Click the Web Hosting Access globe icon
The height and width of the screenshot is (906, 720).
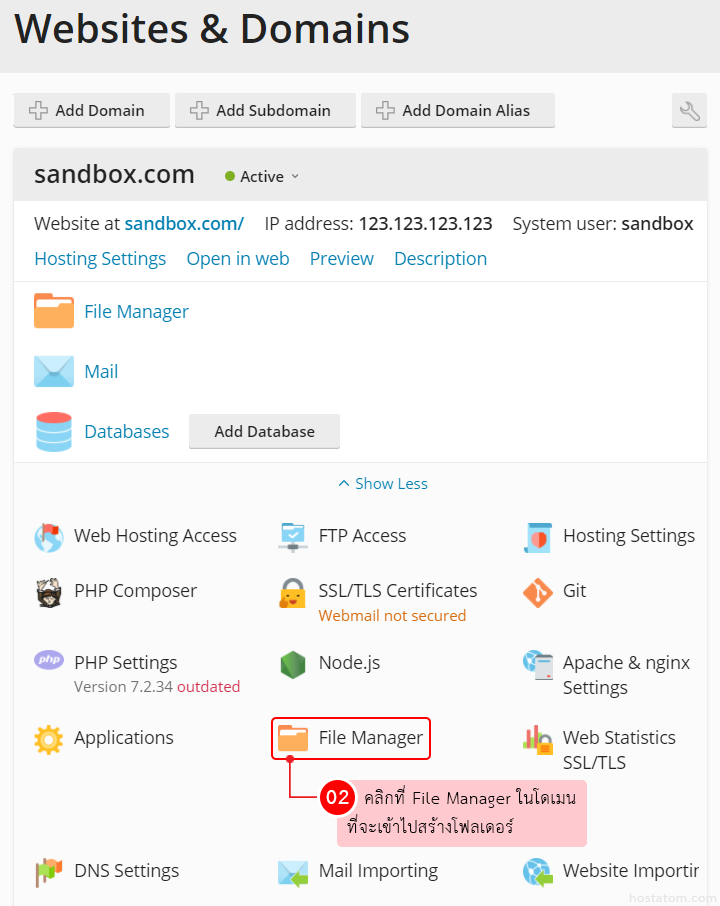click(49, 537)
